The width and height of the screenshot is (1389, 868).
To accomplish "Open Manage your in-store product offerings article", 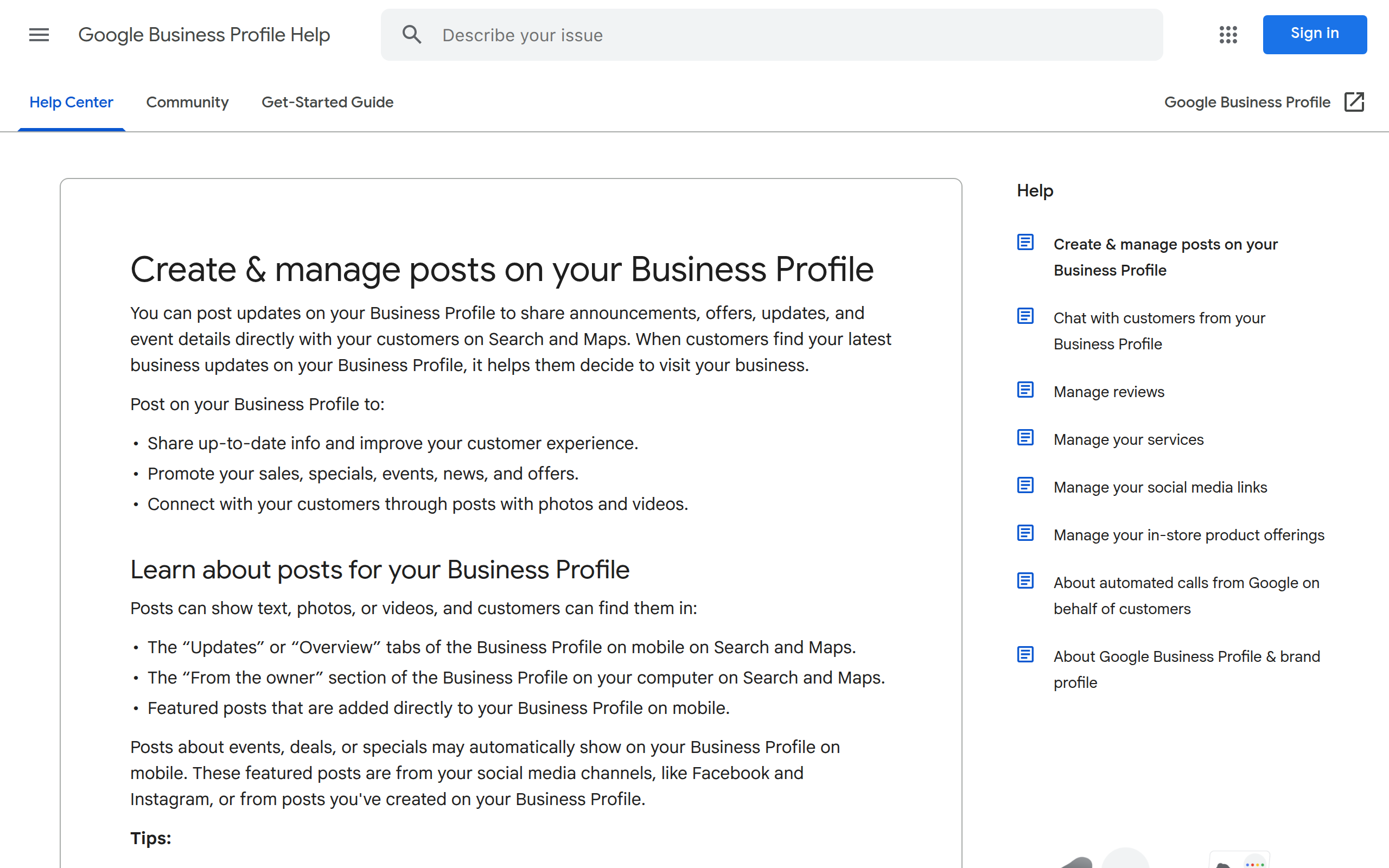I will [1189, 534].
